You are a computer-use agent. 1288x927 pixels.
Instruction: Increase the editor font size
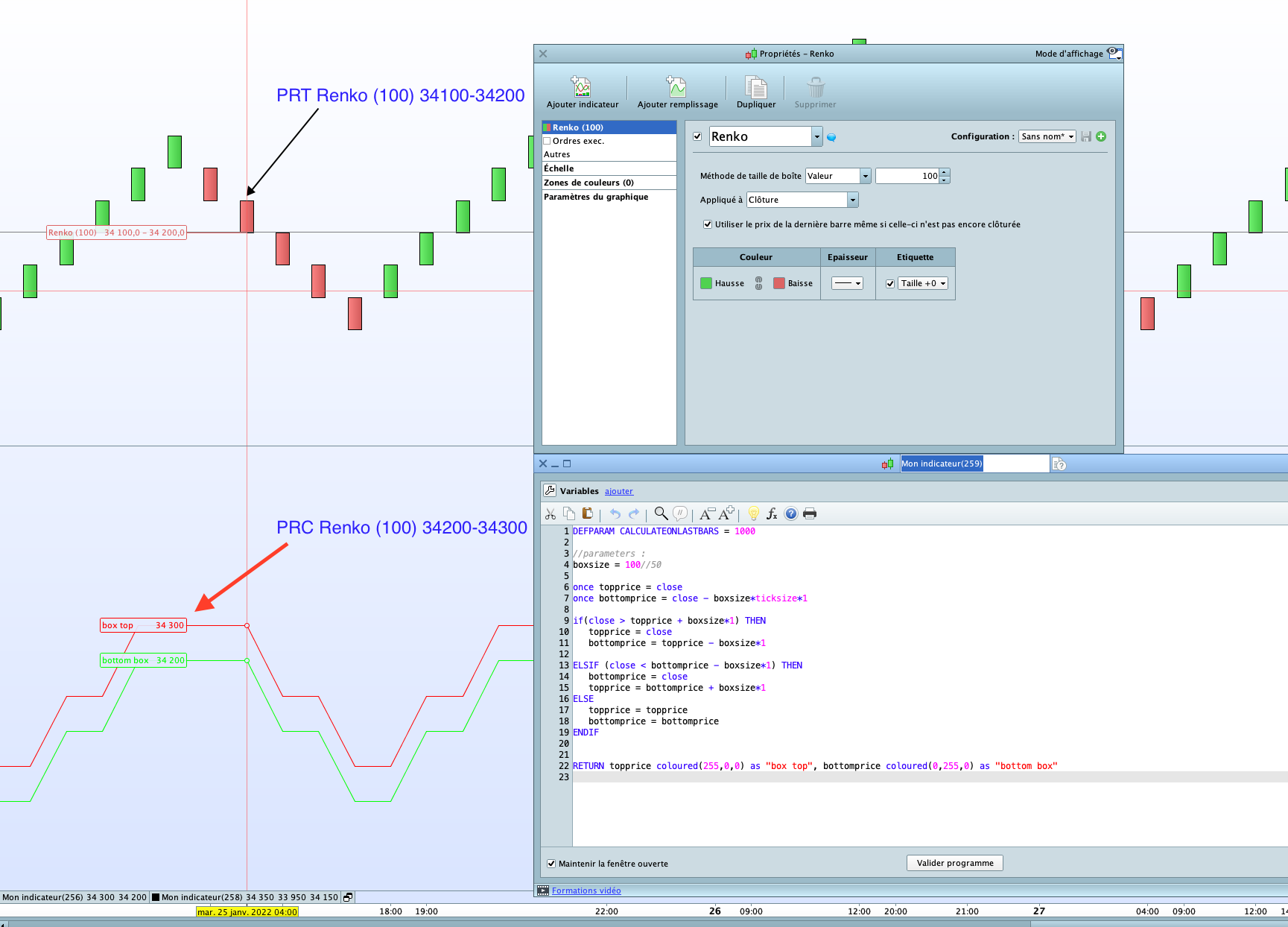coord(726,513)
